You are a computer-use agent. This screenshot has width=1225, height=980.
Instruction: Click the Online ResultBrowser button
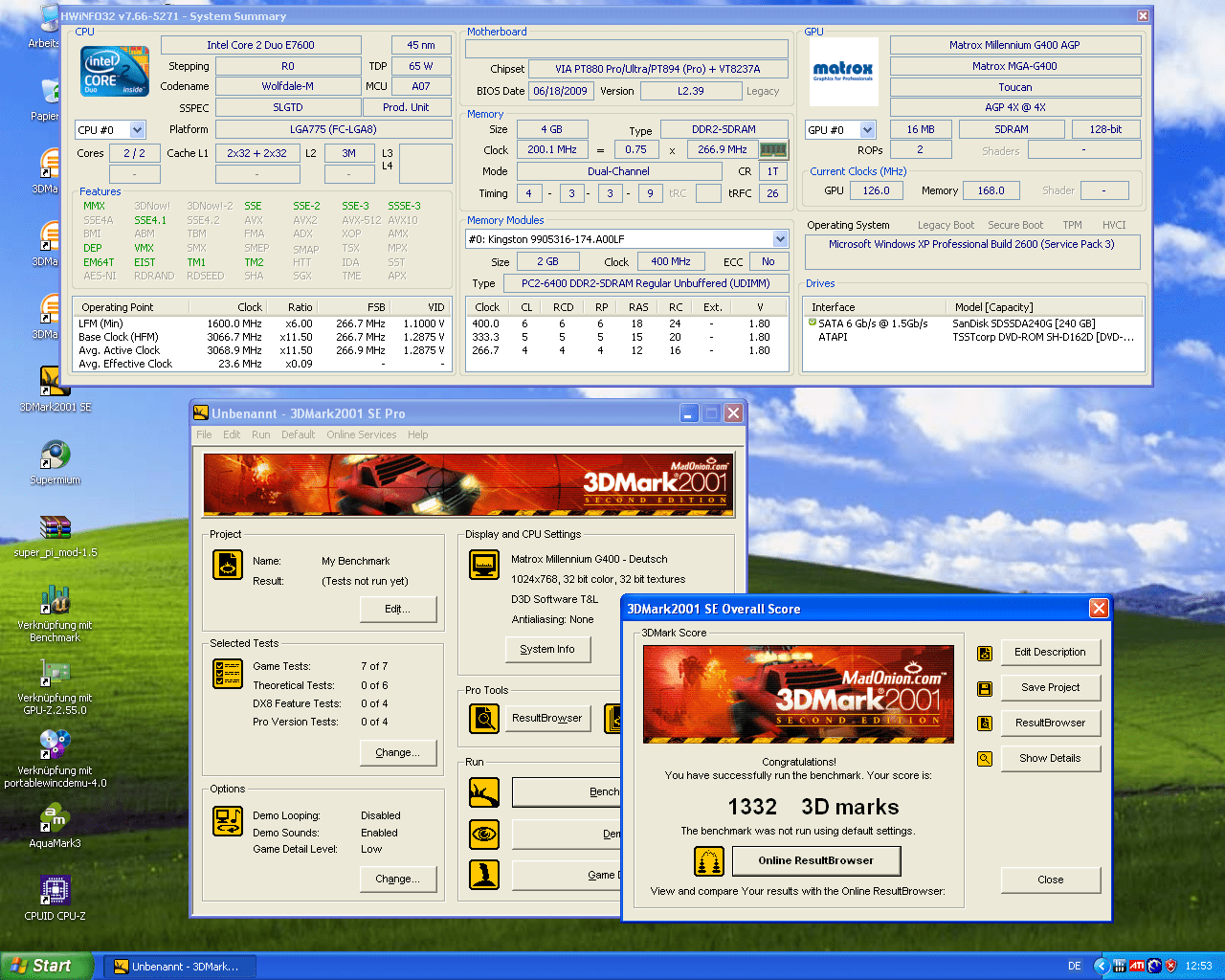pos(816,861)
